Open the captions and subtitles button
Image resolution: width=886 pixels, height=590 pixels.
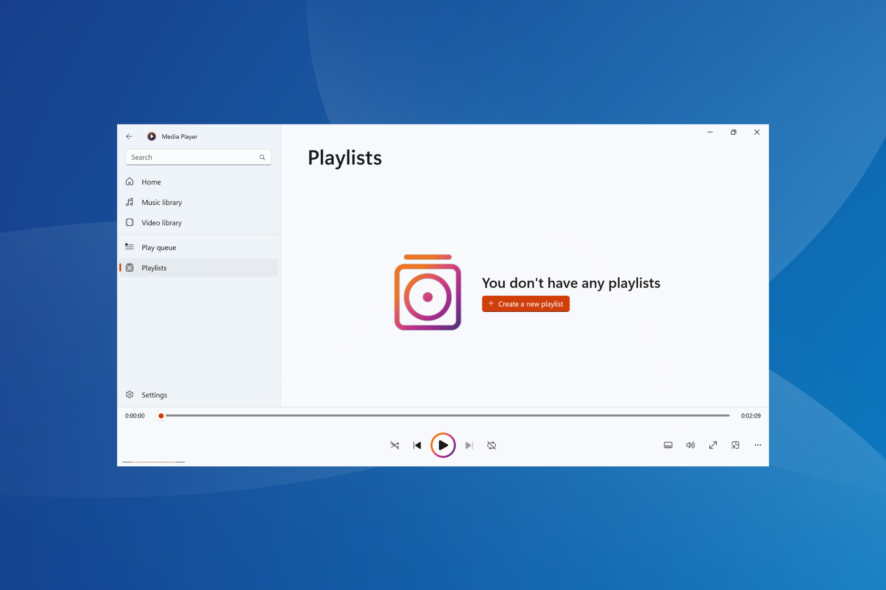point(668,445)
